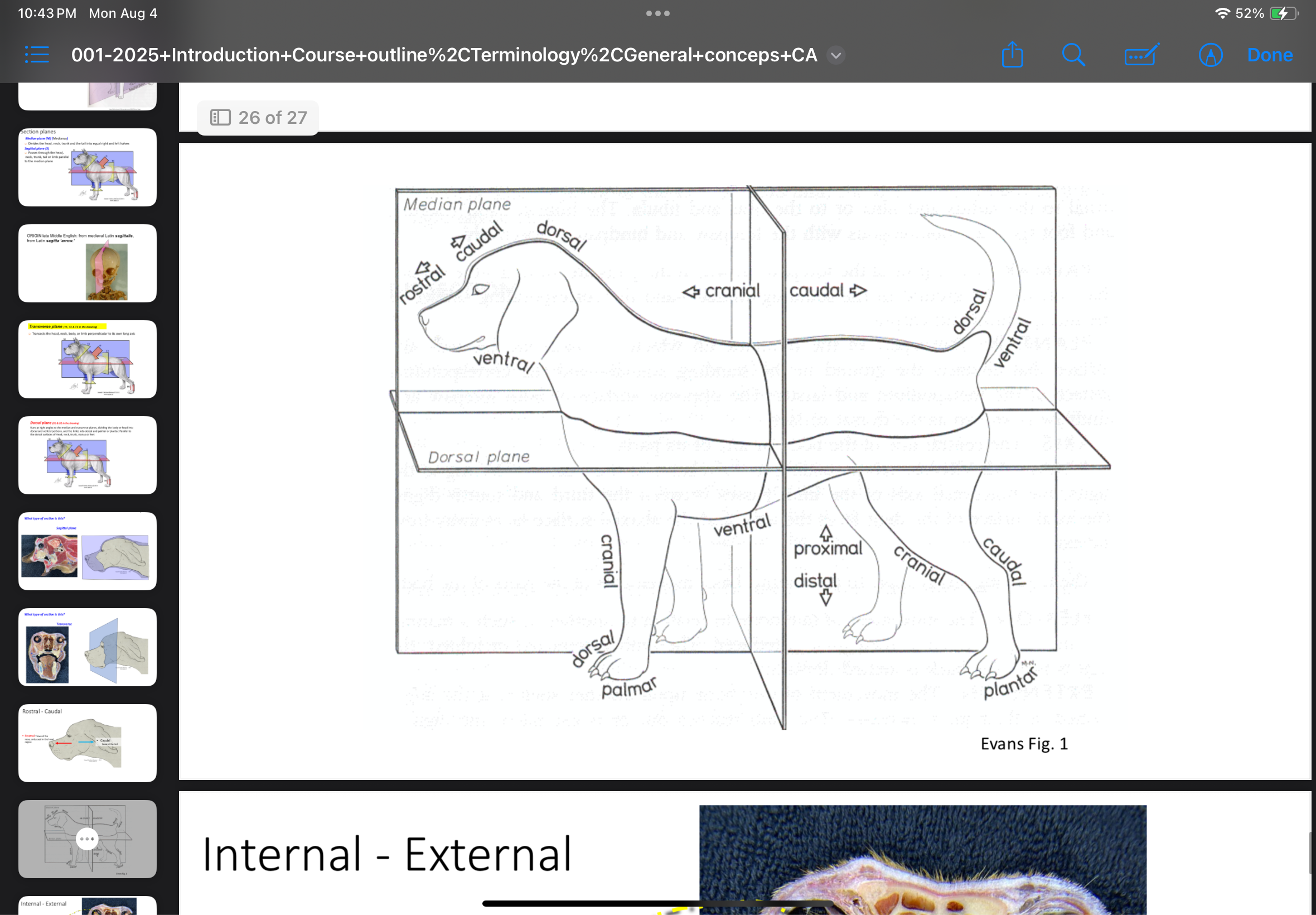Click the distal label in diagram
The image size is (1316, 915).
(815, 581)
